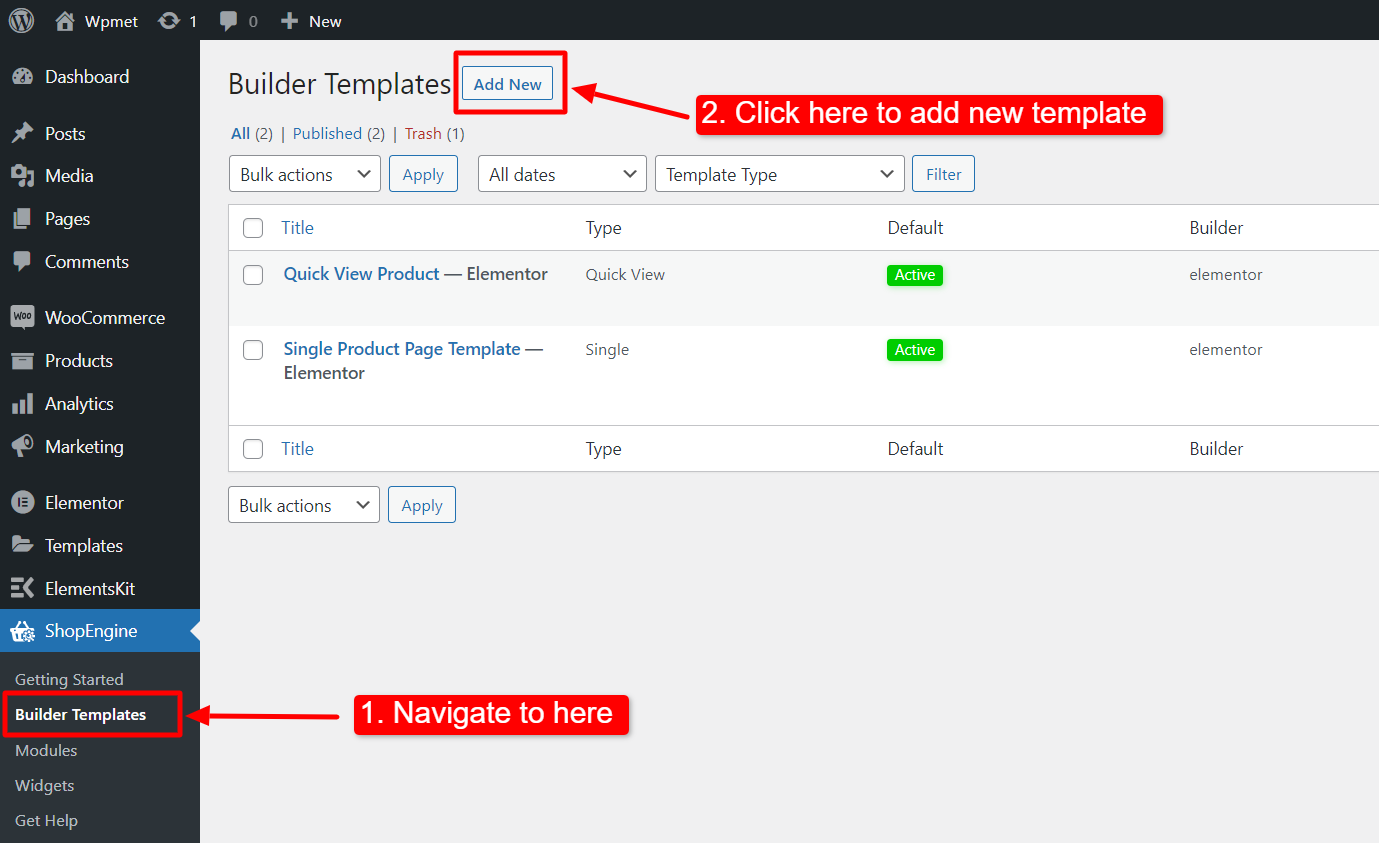Viewport: 1379px width, 843px height.
Task: Open the Analytics bar-chart icon
Action: pos(22,403)
